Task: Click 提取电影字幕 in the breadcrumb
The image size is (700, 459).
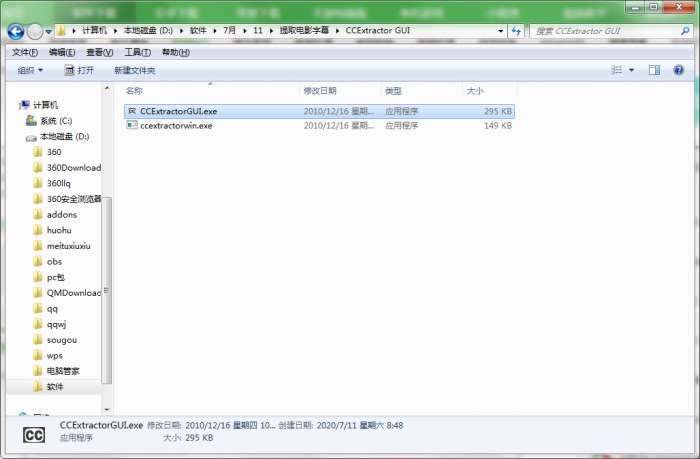Action: coord(304,30)
